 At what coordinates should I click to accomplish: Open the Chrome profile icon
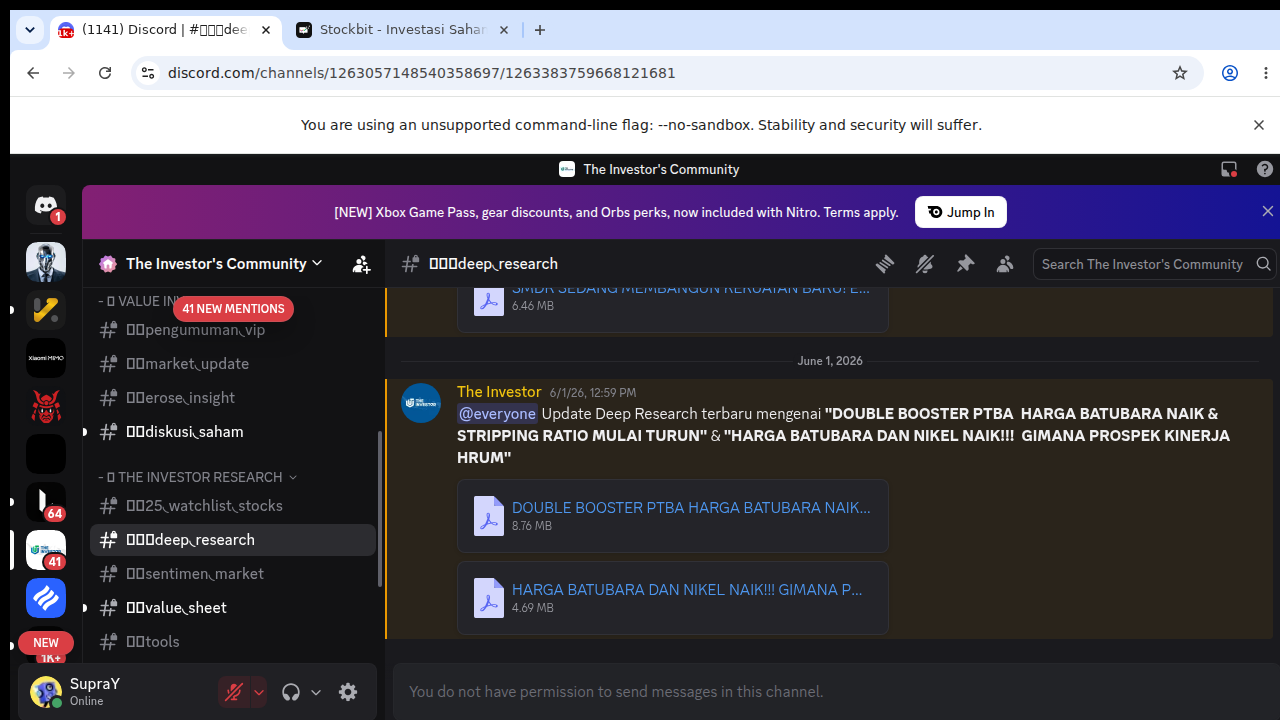click(1230, 73)
